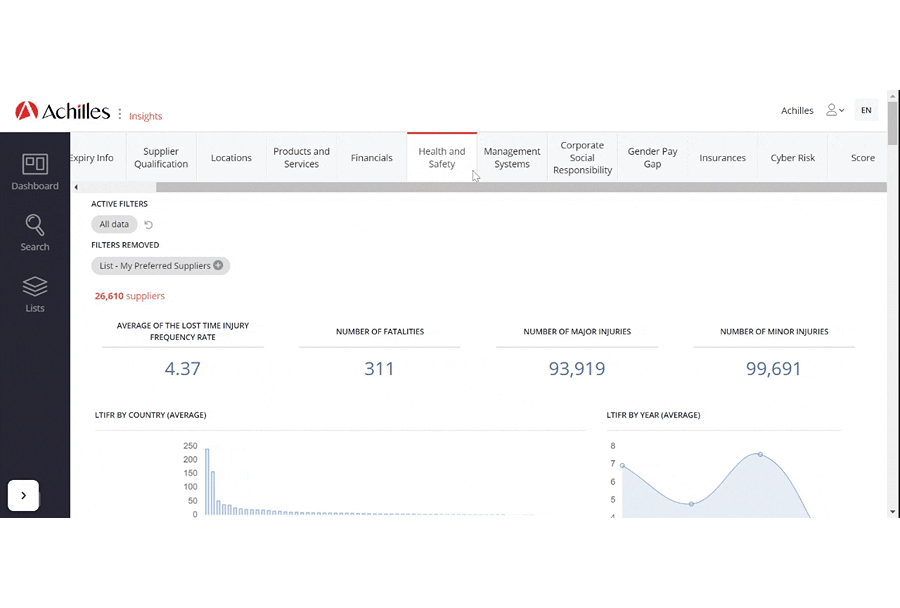This screenshot has height=608, width=900.
Task: Select the Corporate Social Responsibility tab
Action: point(582,158)
